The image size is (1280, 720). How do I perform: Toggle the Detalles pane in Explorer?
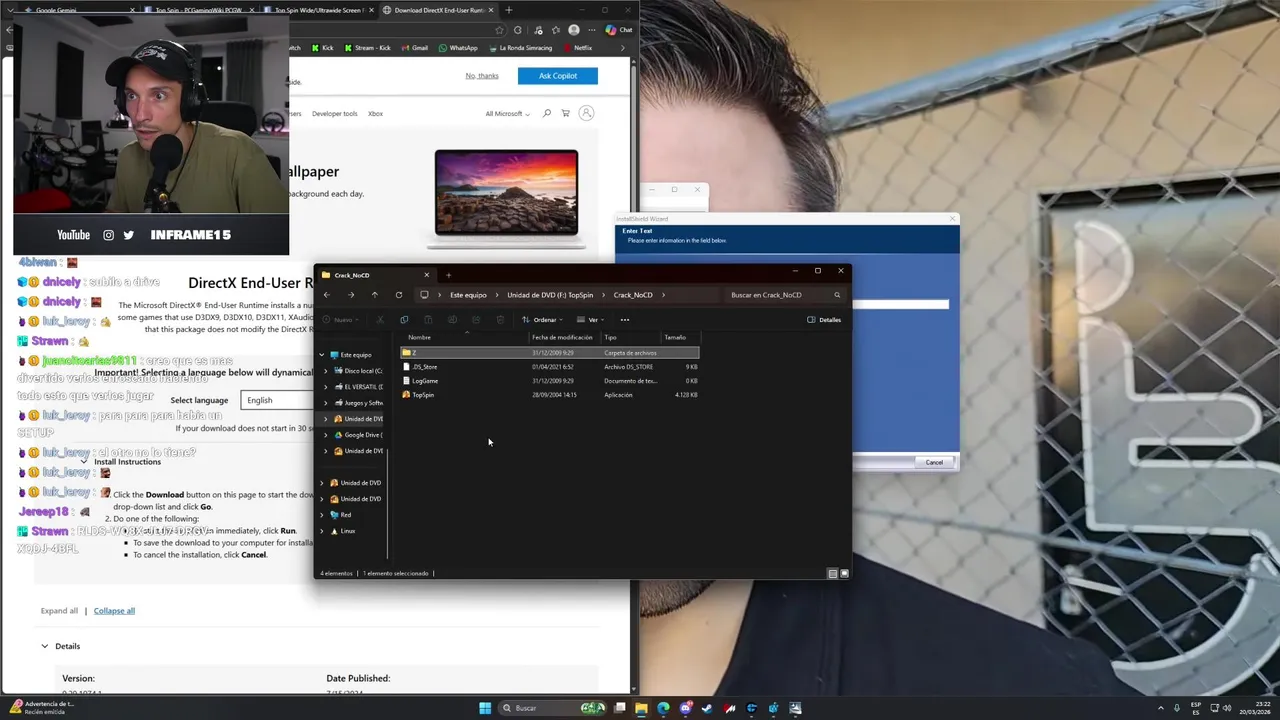[824, 320]
